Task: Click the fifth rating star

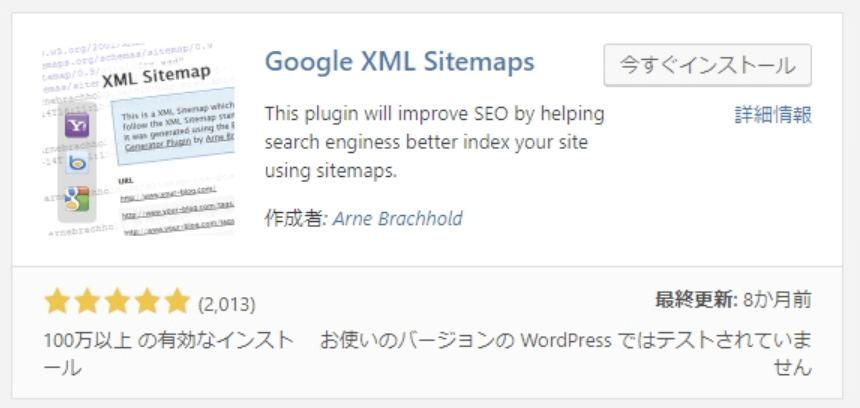Action: 177,302
